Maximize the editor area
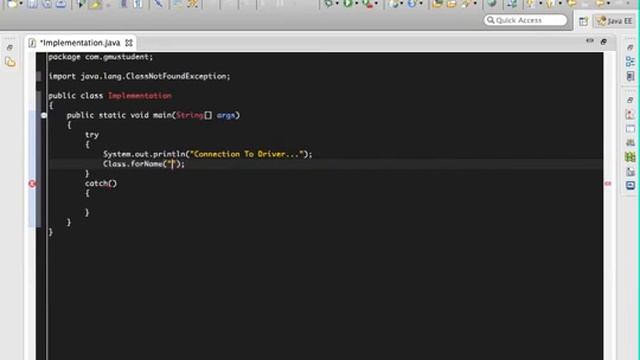This screenshot has width=640, height=360. pos(604,41)
